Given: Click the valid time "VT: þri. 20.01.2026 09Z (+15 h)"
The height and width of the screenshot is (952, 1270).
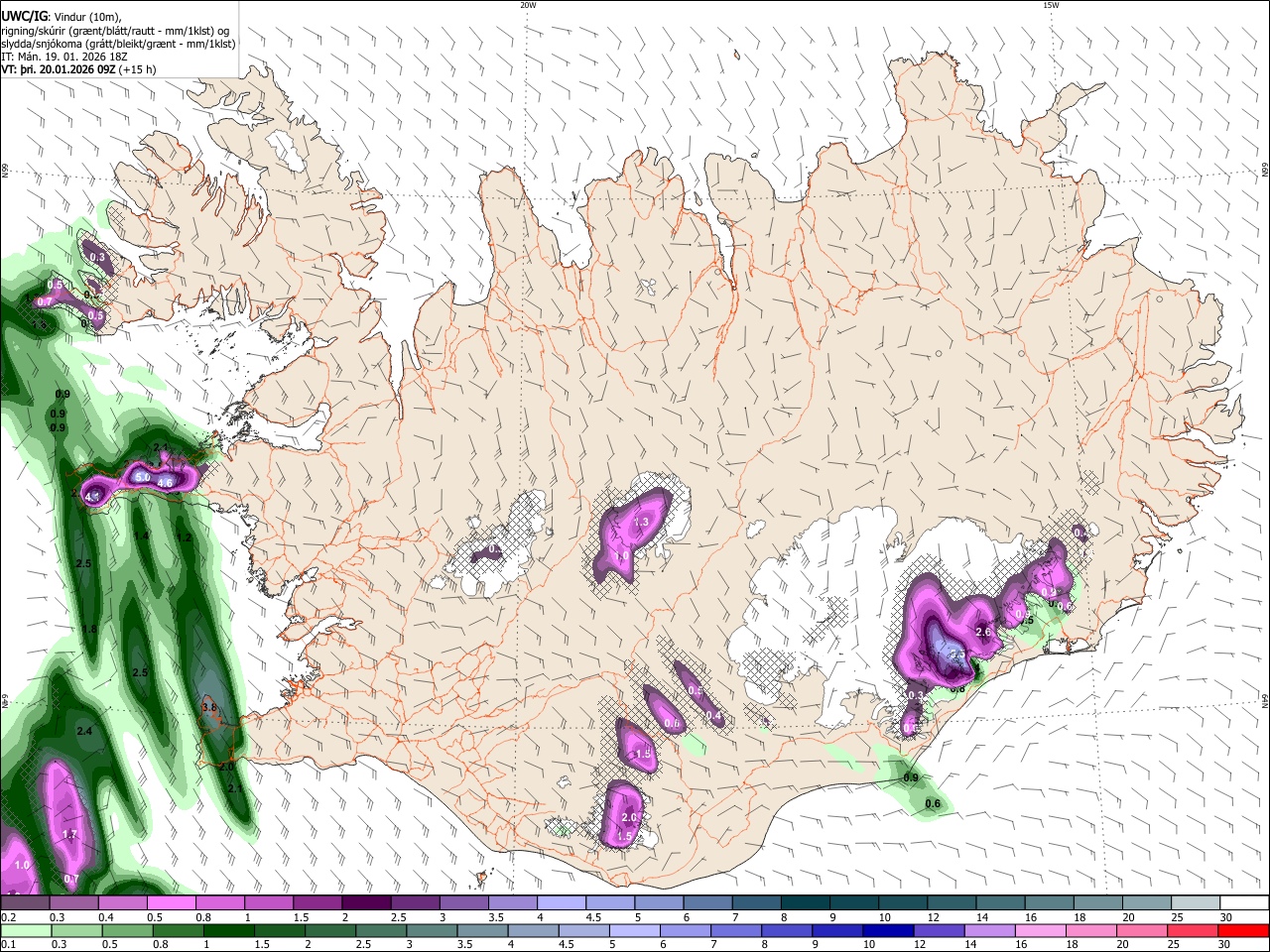Looking at the screenshot, I should 78,69.
